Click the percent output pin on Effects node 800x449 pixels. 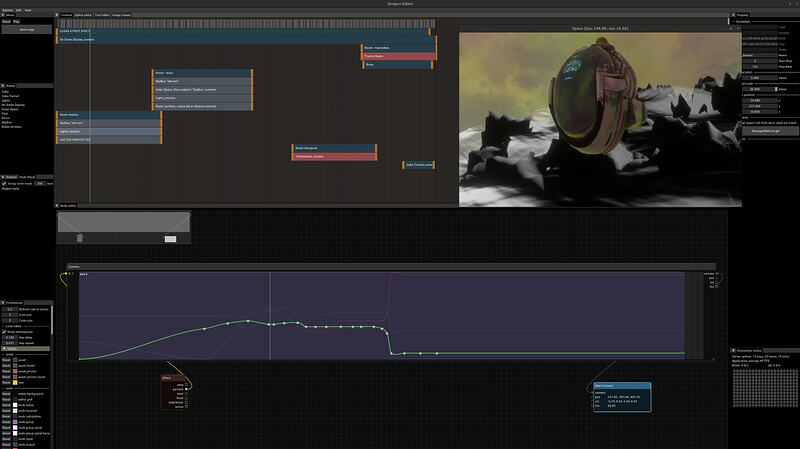click(186, 389)
